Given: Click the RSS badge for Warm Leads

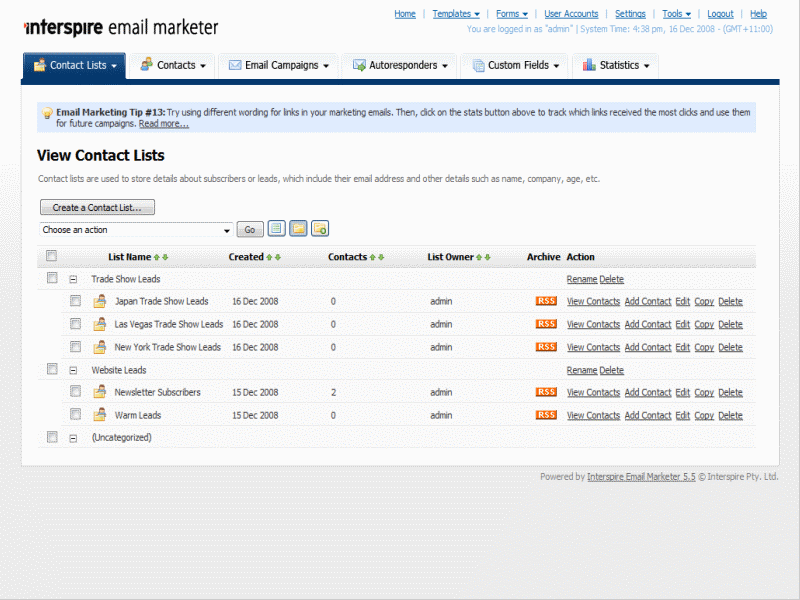Looking at the screenshot, I should point(546,415).
